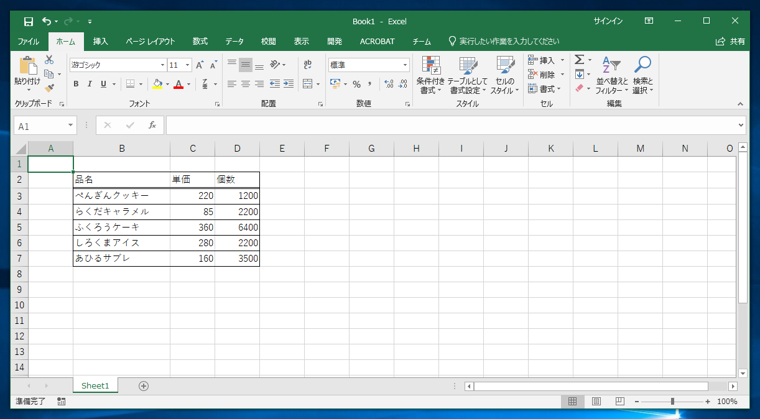Expand the formula bar
Image resolution: width=760 pixels, height=419 pixels.
click(741, 126)
